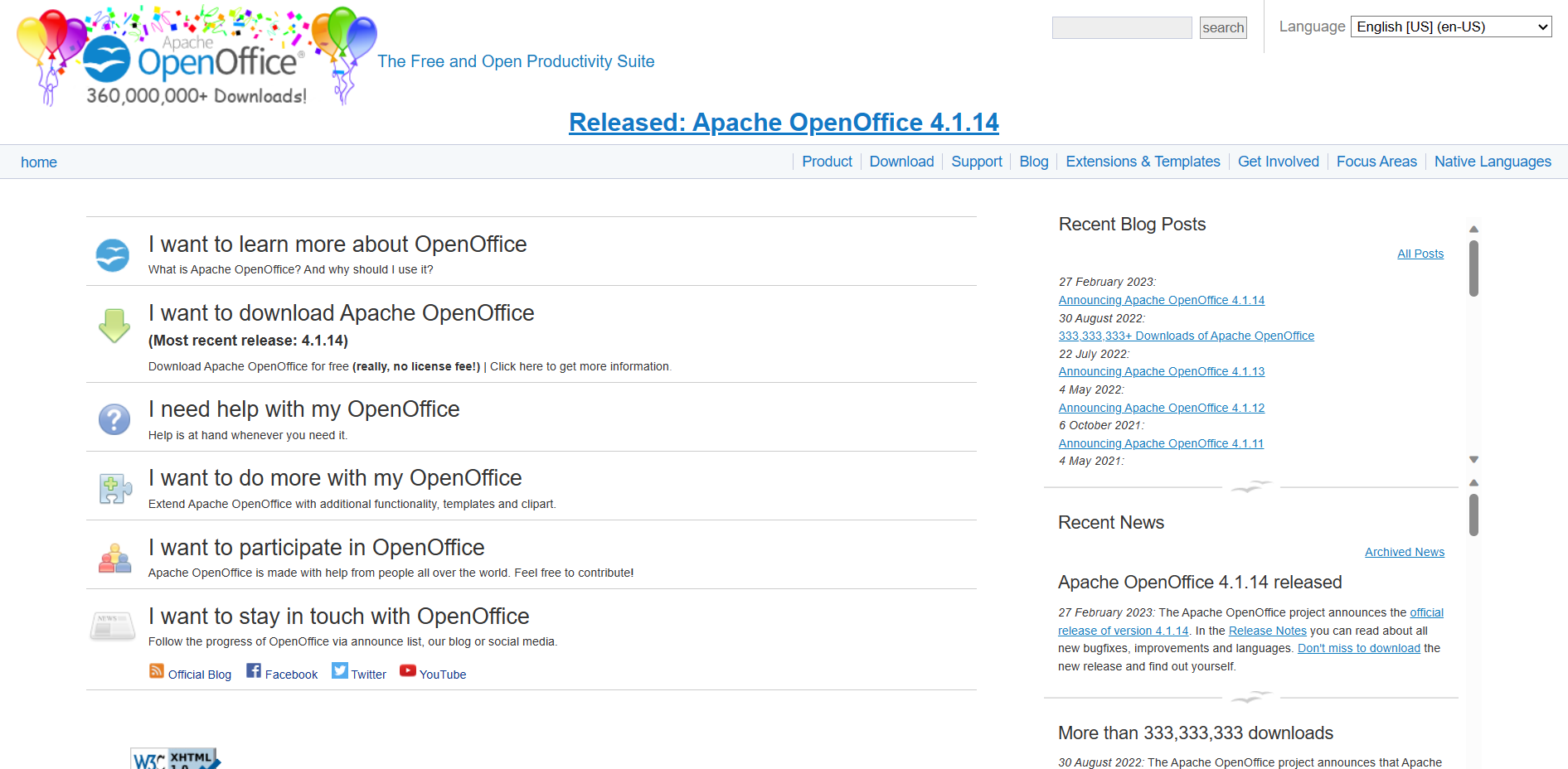Click the 'Don't miss to download' link
Viewport: 1568px width, 769px height.
pos(1359,648)
